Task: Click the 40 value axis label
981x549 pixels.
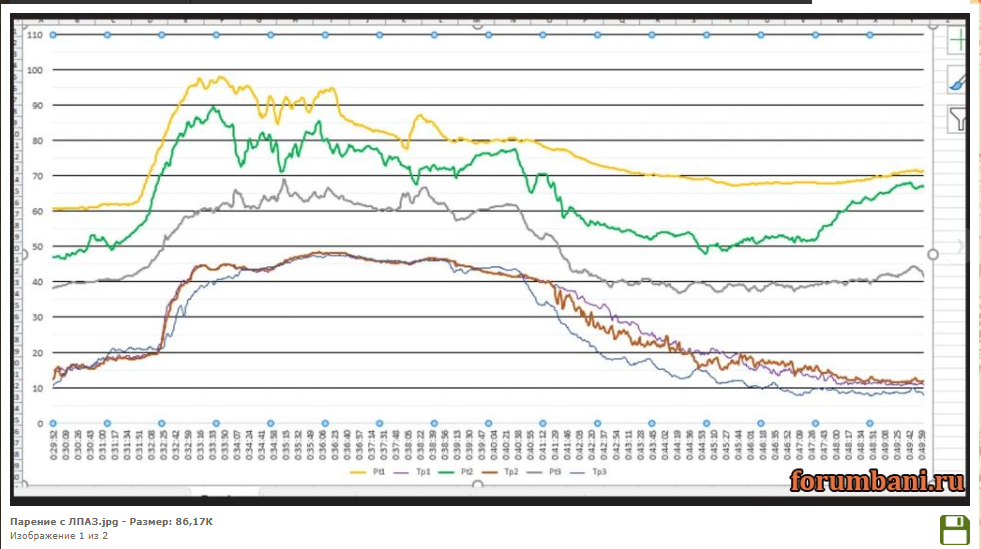Action: (x=38, y=282)
